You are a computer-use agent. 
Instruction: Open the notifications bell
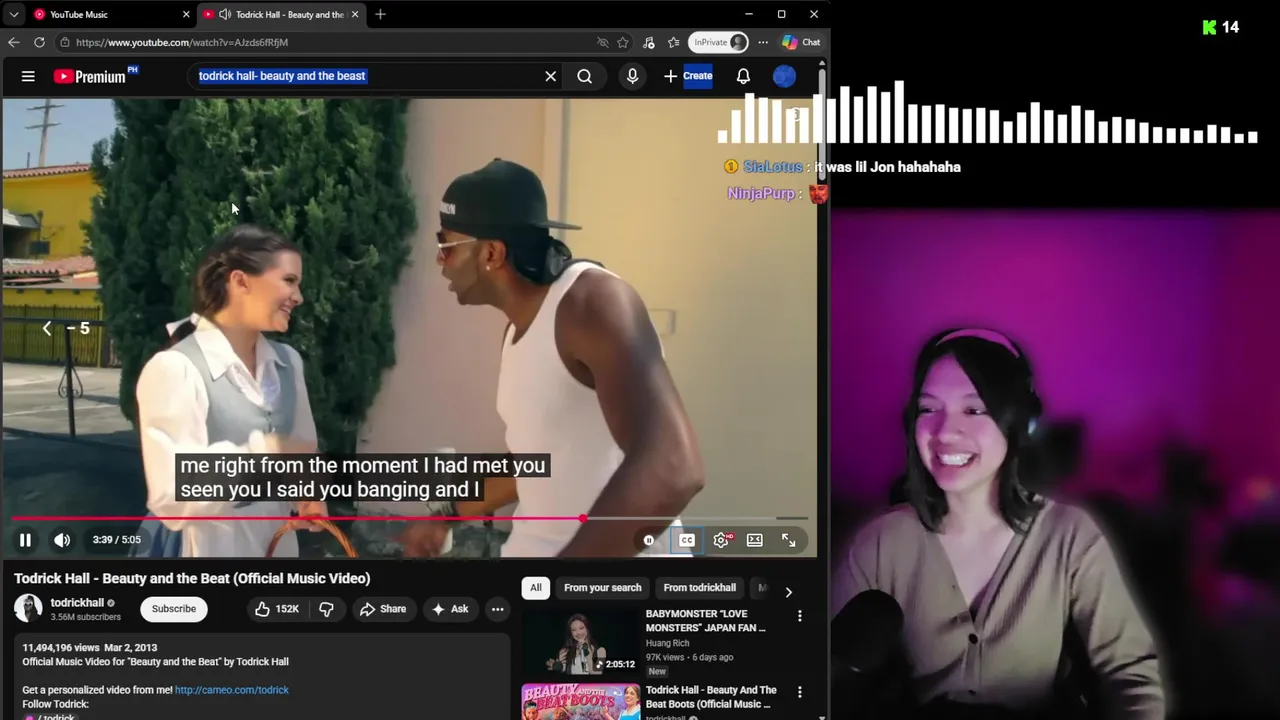tap(743, 76)
